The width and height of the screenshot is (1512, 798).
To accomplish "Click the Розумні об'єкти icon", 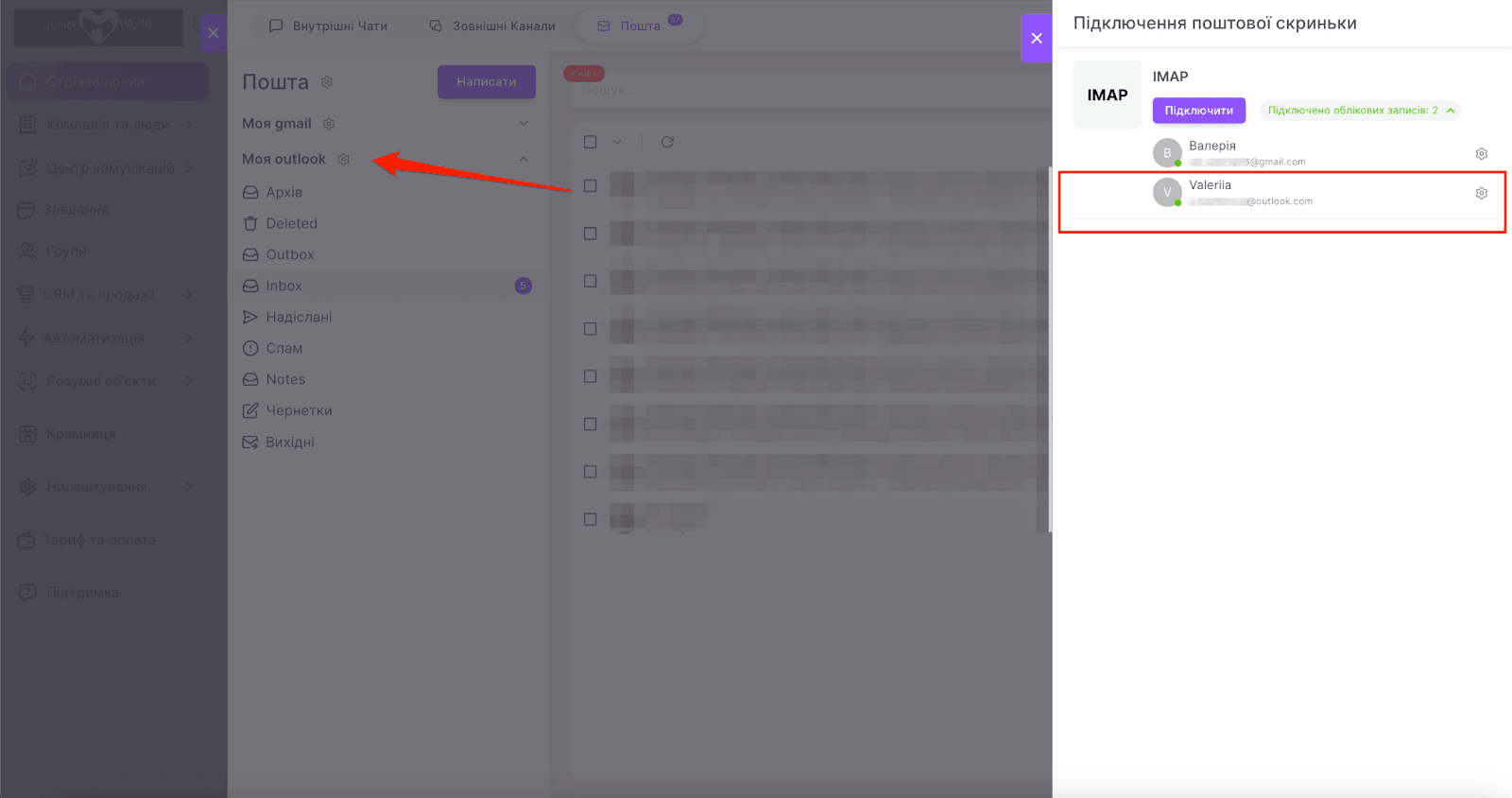I will (28, 381).
